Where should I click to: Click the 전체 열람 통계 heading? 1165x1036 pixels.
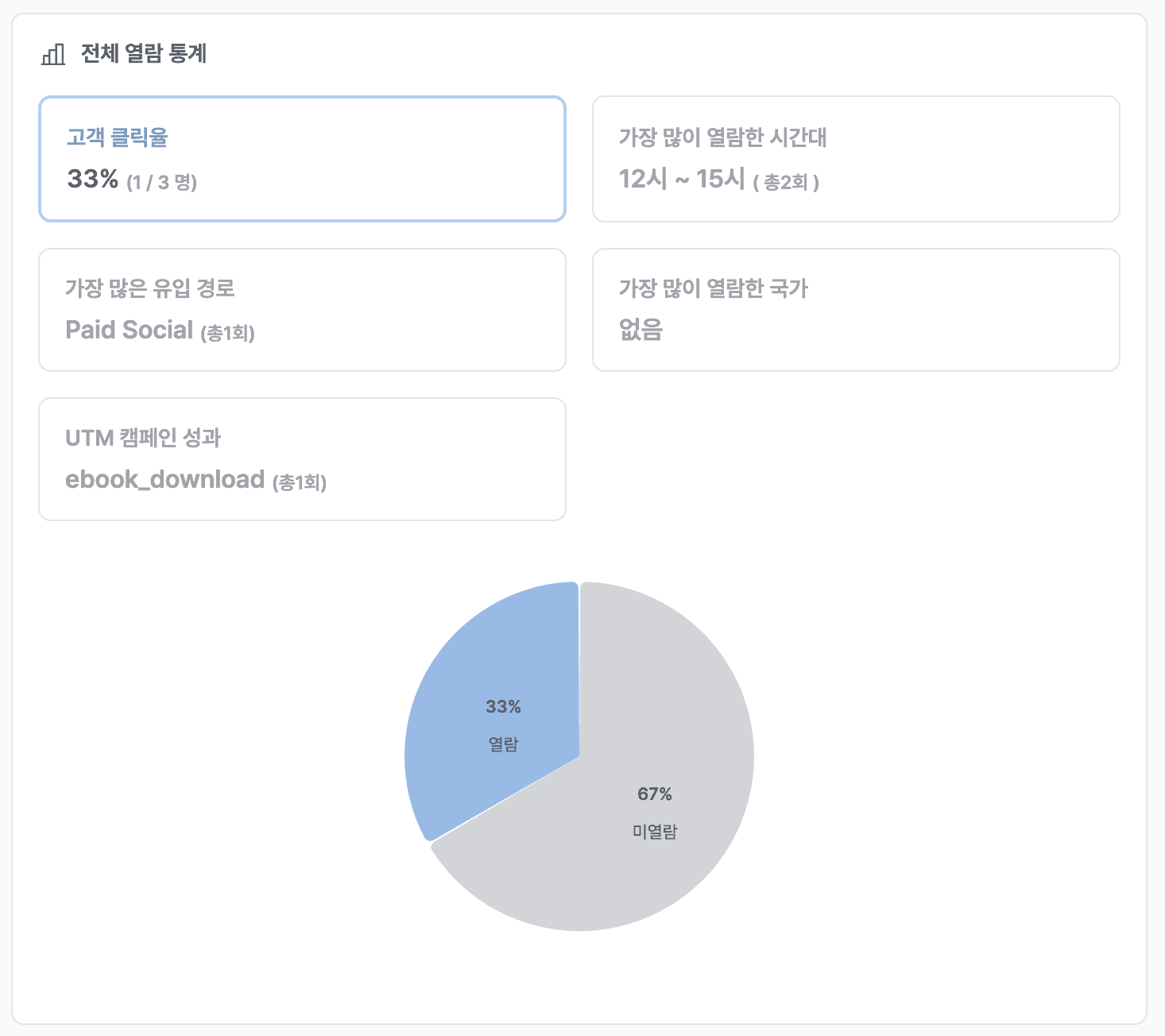tap(144, 53)
